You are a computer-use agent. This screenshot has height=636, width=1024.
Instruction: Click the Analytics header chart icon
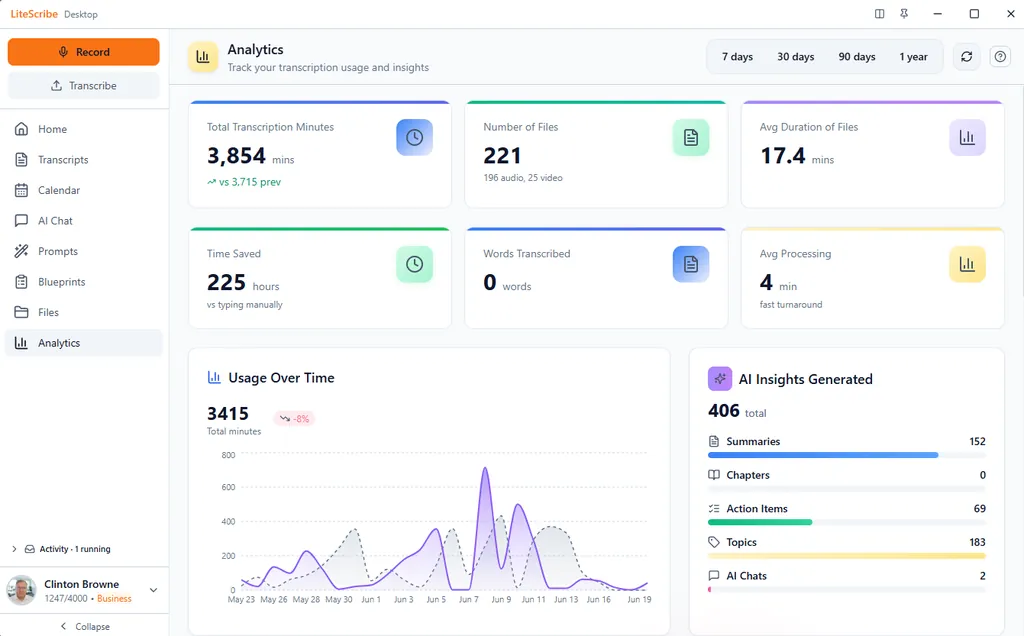tap(203, 57)
